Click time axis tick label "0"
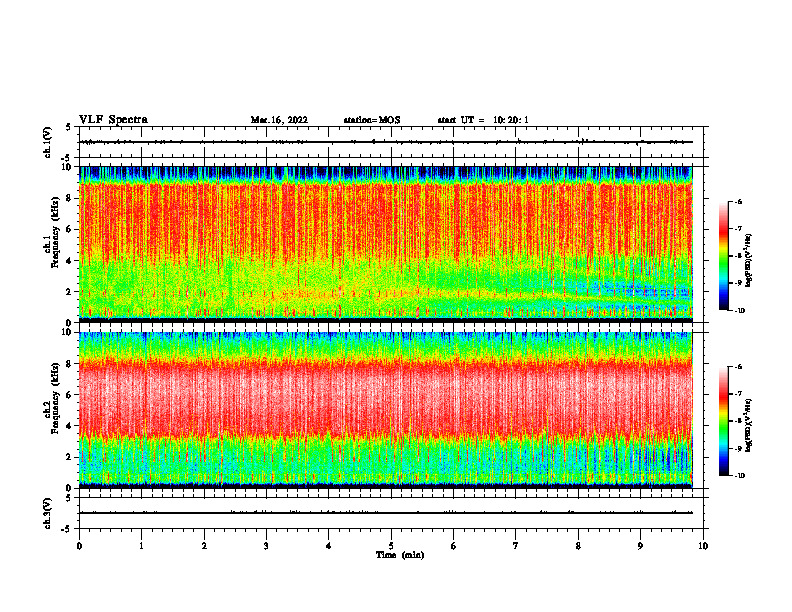 pos(79,546)
